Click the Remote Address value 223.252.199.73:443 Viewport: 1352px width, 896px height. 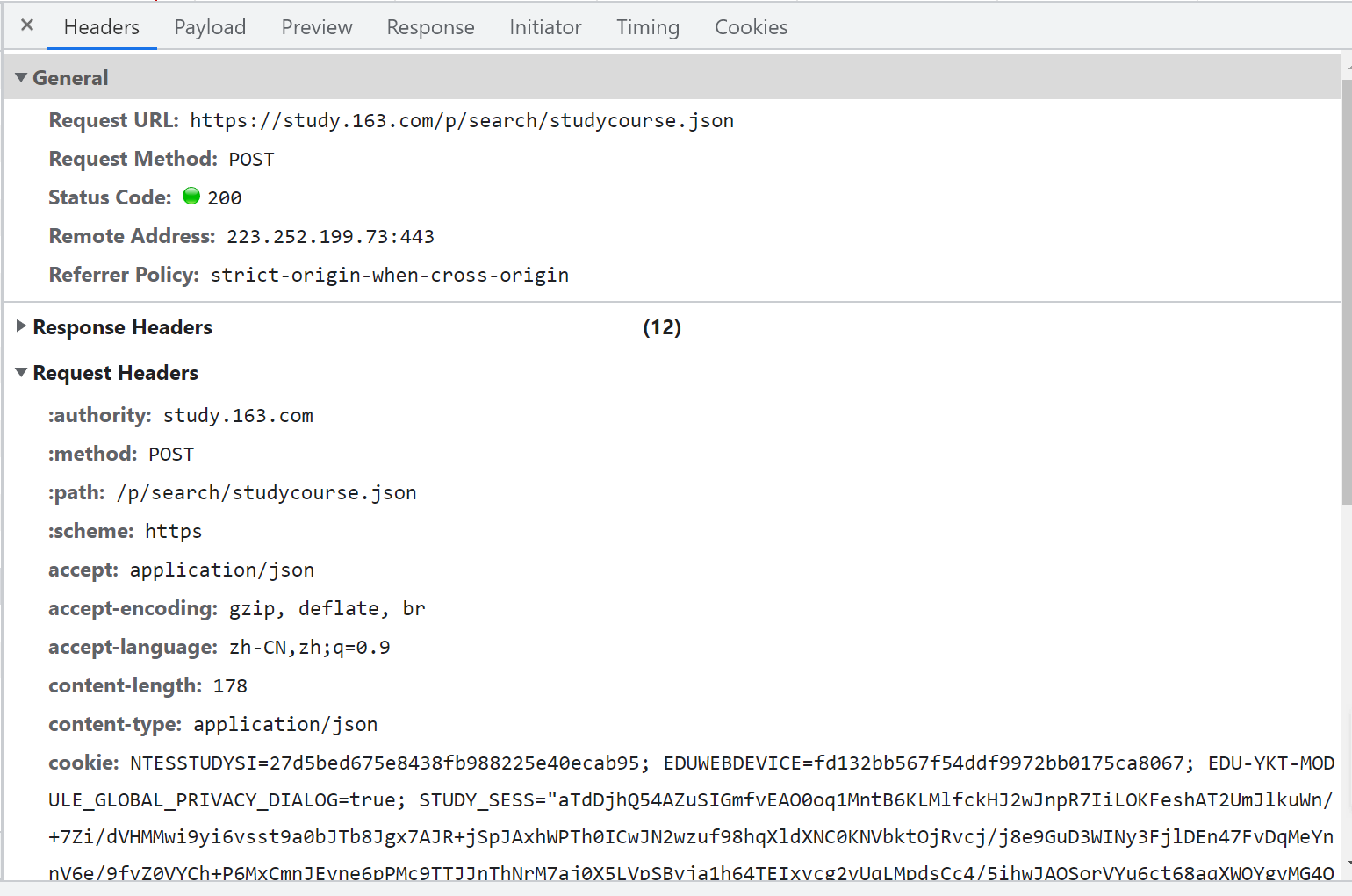point(330,237)
